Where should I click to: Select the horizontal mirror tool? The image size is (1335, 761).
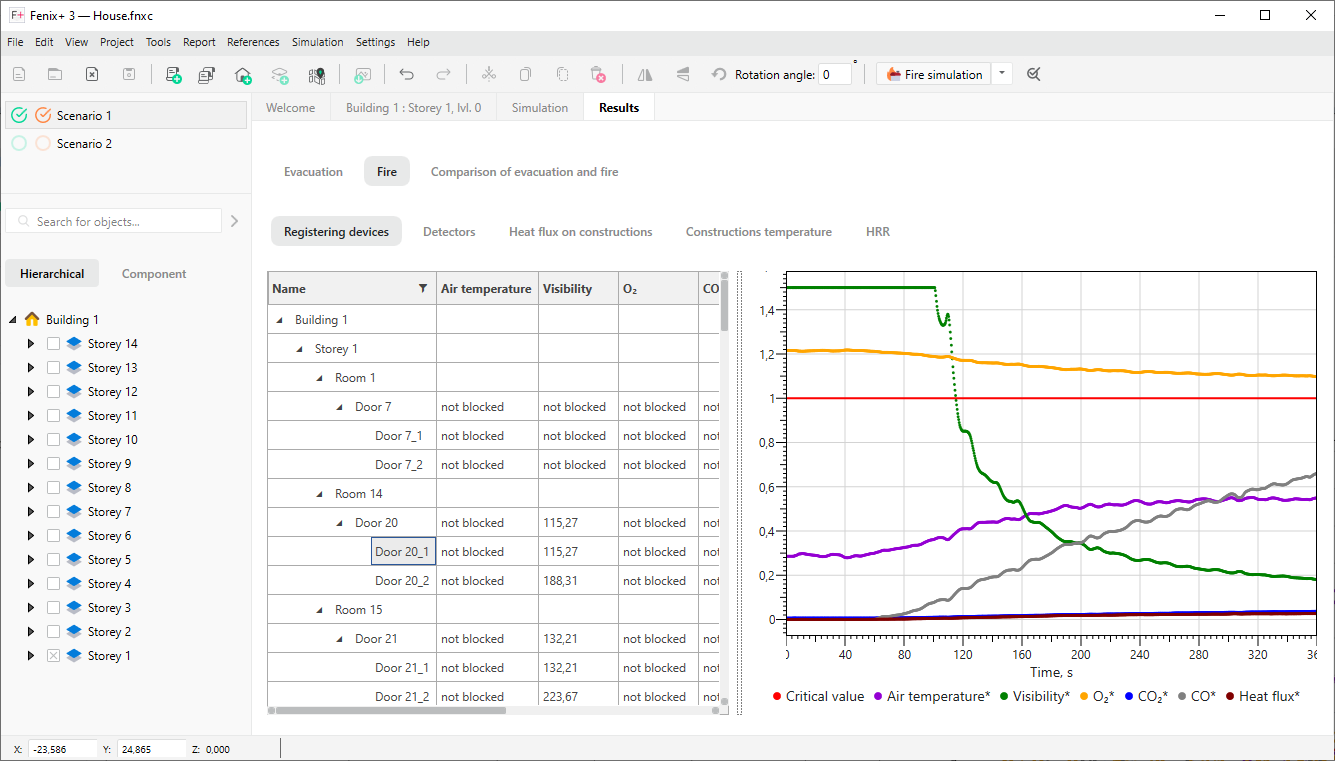pos(644,74)
